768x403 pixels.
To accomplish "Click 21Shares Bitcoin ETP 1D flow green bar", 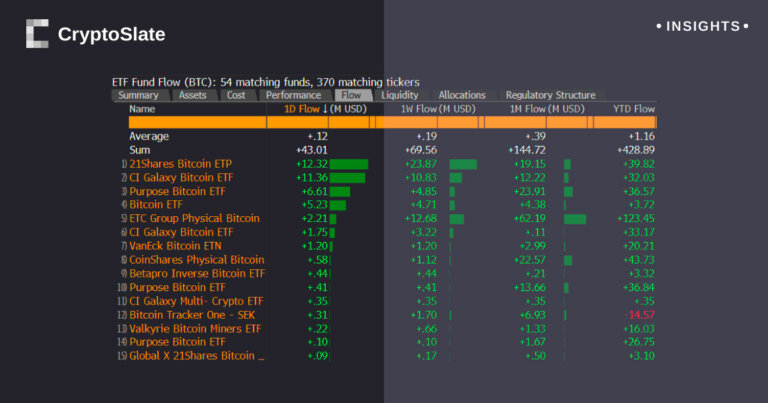I will click(x=349, y=164).
